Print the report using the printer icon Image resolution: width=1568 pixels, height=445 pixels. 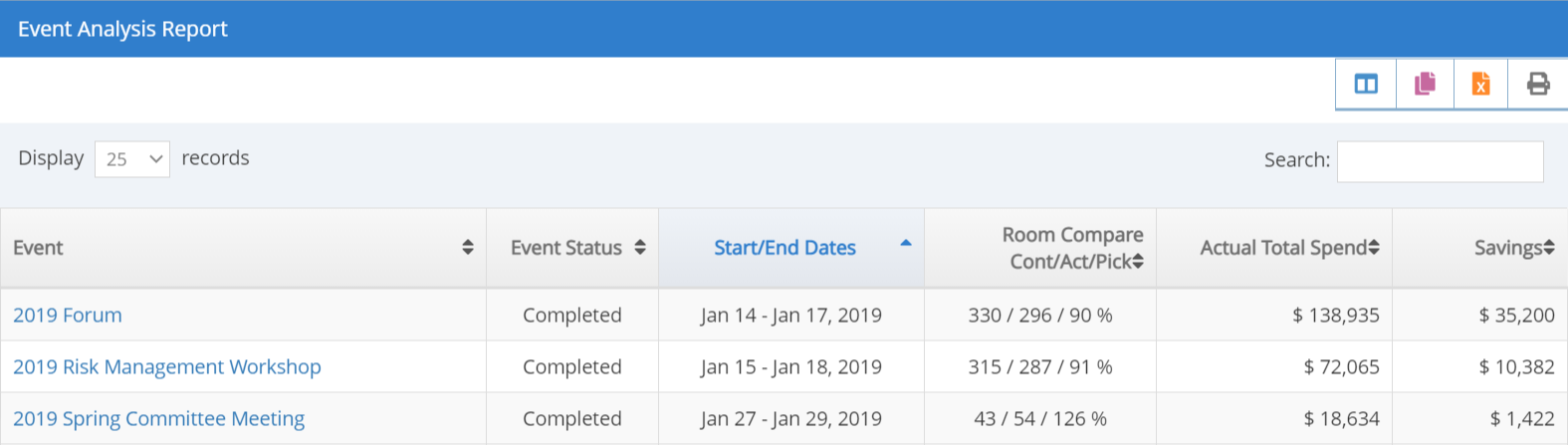tap(1538, 84)
